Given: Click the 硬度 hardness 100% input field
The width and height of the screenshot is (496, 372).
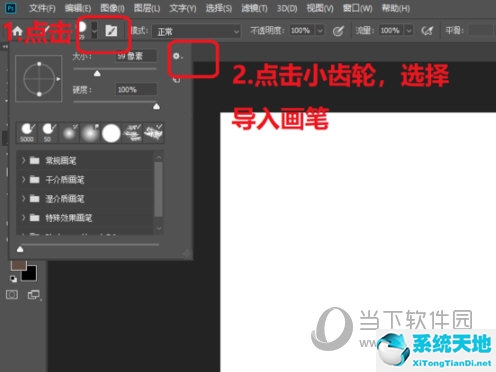Looking at the screenshot, I should (x=136, y=90).
